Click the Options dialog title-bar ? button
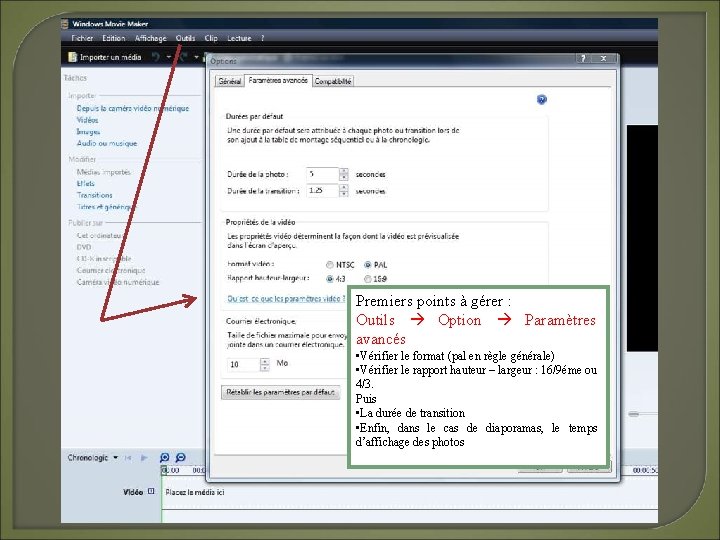The width and height of the screenshot is (720, 540). pos(583,58)
